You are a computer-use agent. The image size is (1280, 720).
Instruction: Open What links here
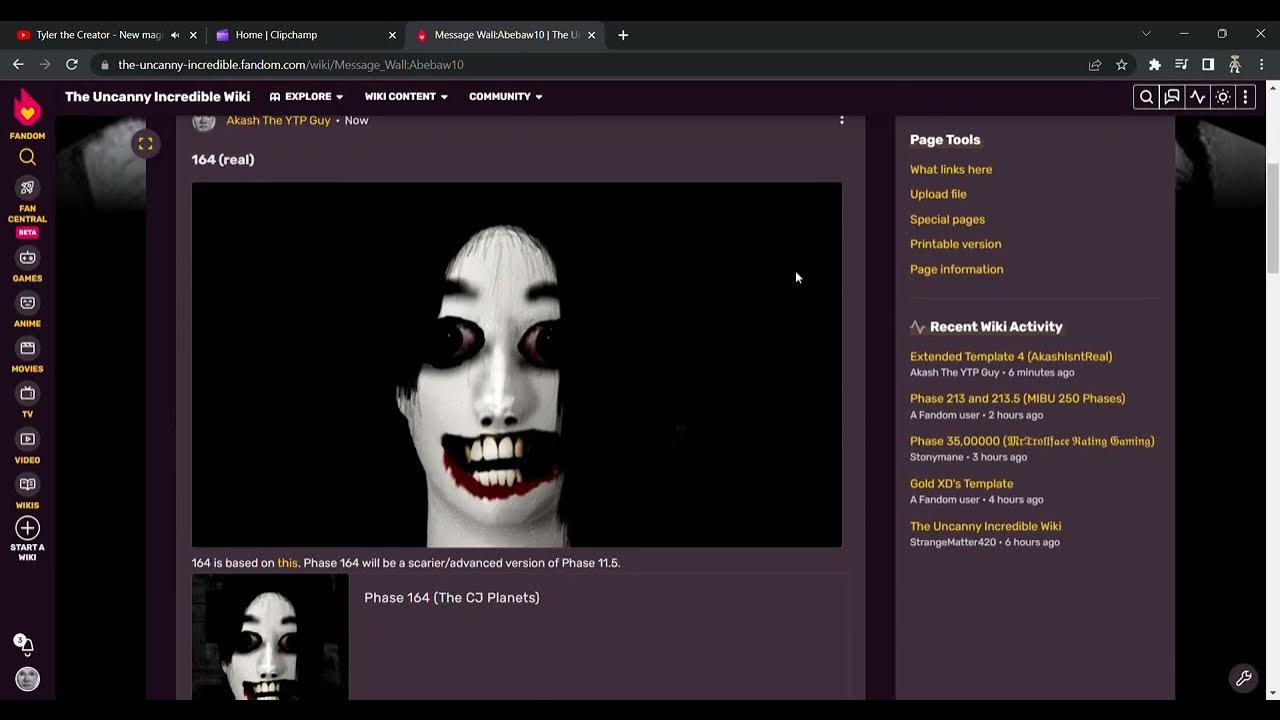click(x=951, y=170)
